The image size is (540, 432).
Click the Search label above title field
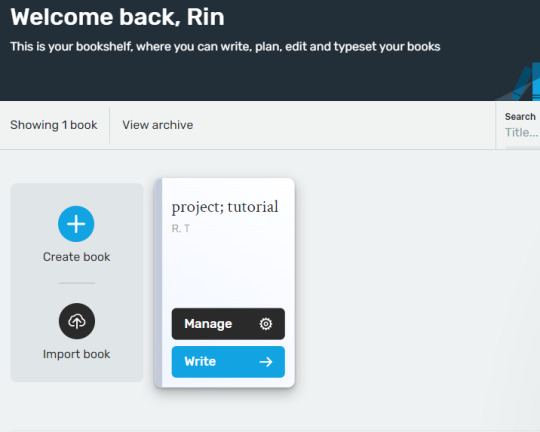(x=520, y=117)
